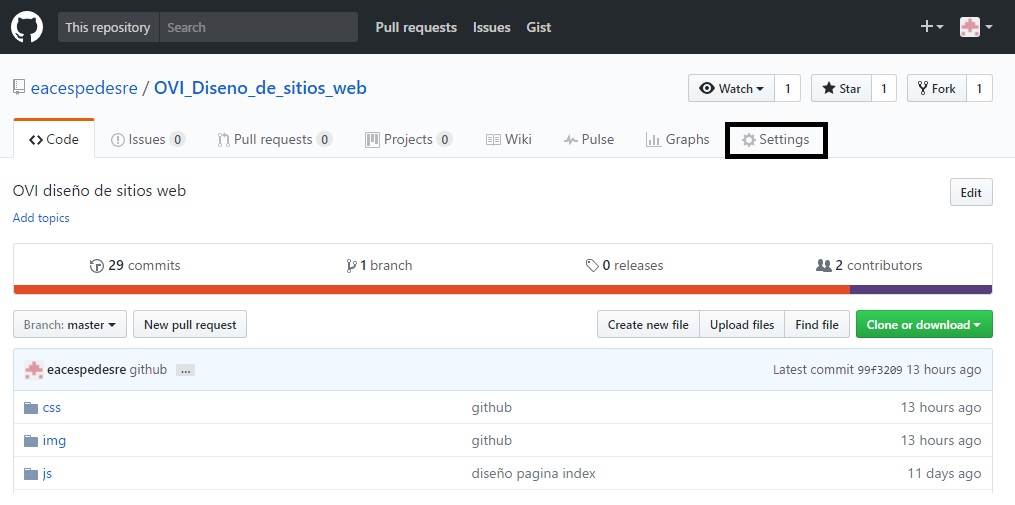Open OVI_Diseno_de_sitios_web repository link
Image resolution: width=1015 pixels, height=505 pixels.
260,87
